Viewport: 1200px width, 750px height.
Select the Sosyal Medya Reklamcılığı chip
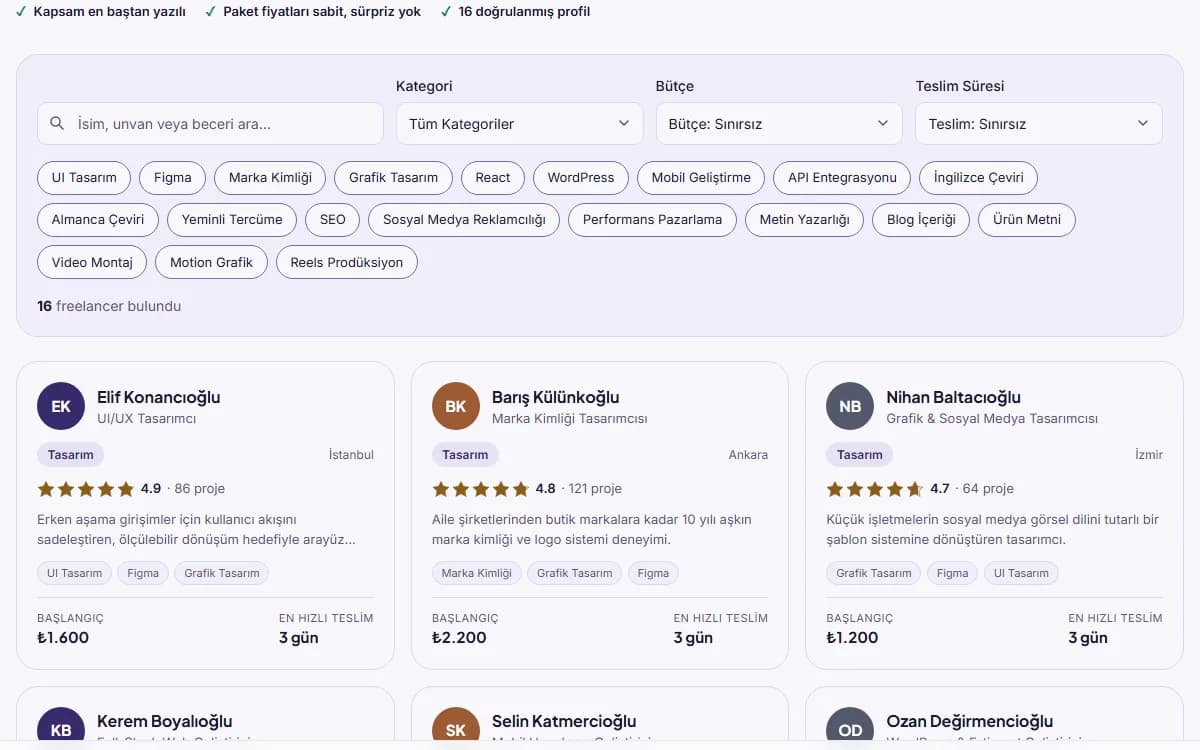[464, 220]
